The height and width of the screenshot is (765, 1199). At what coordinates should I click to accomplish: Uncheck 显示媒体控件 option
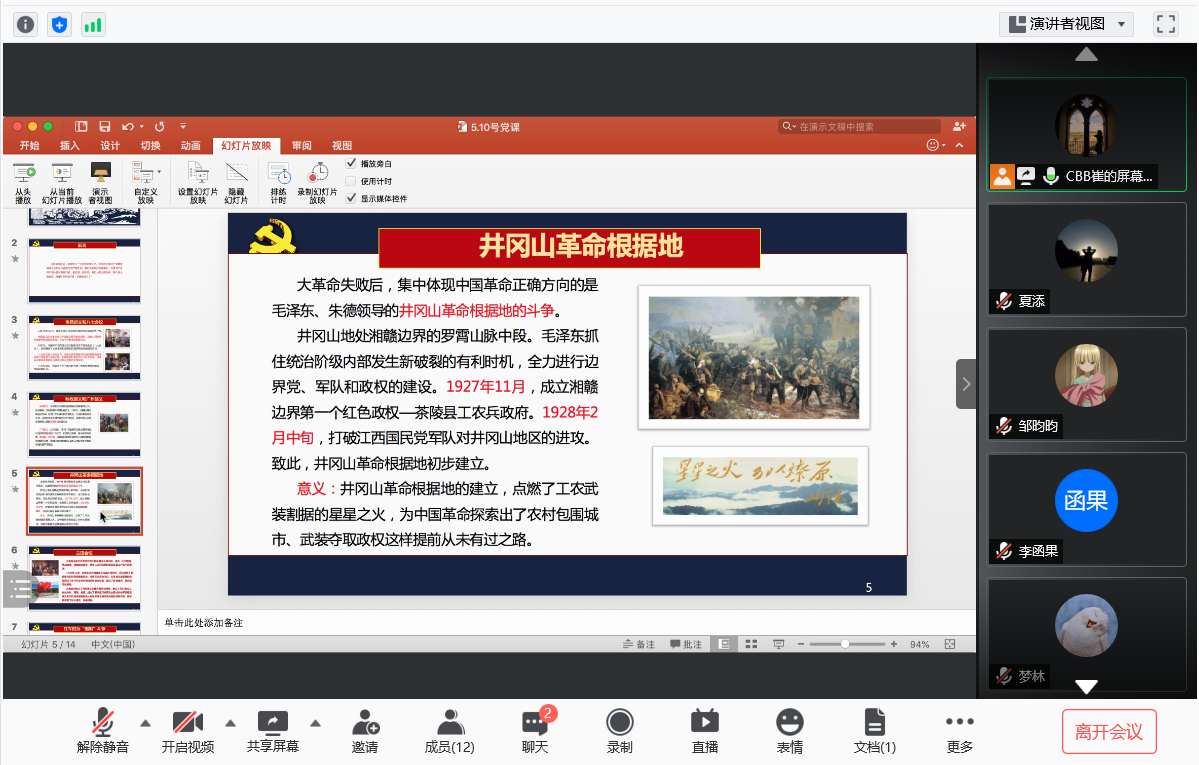352,197
